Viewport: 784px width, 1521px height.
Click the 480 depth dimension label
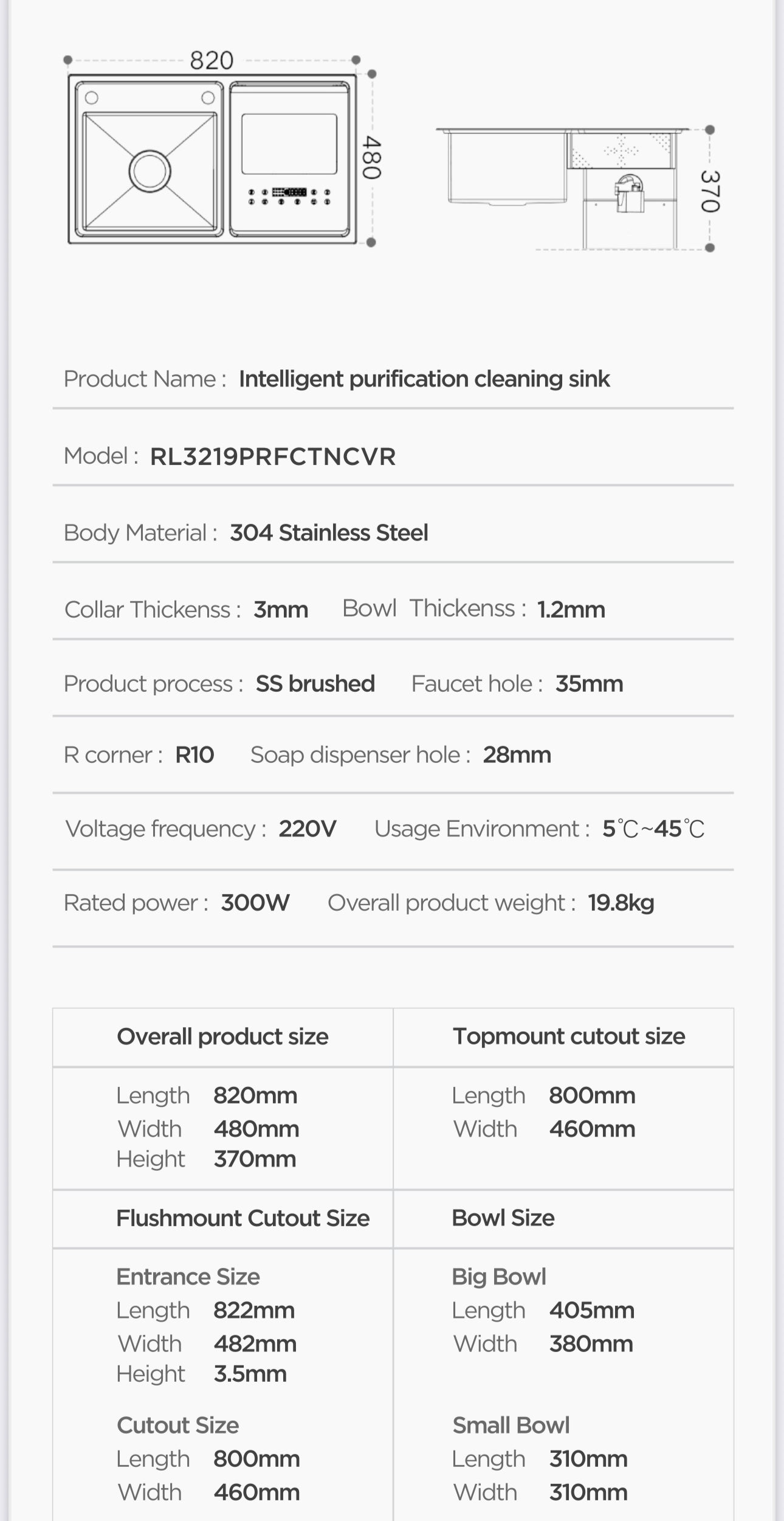(x=372, y=157)
